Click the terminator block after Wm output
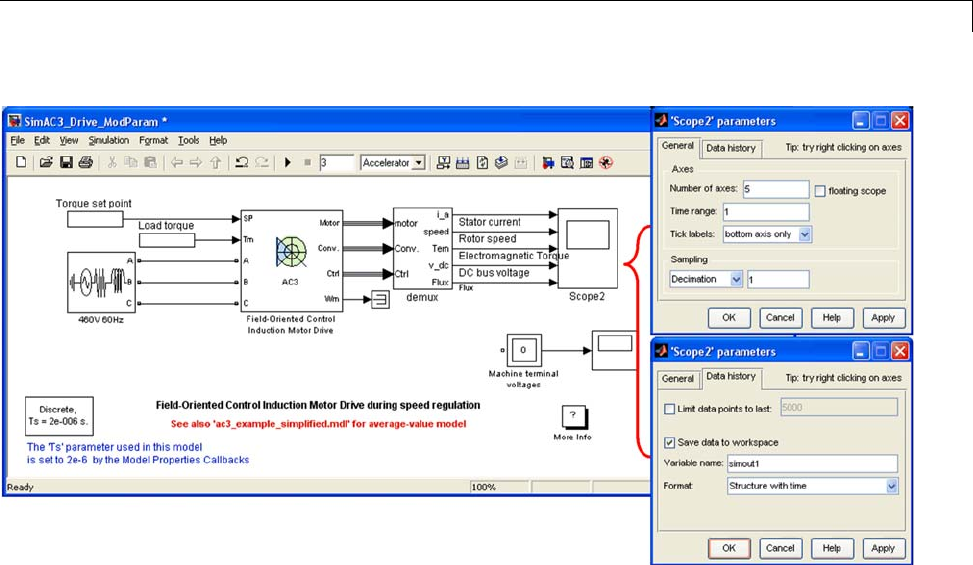The height and width of the screenshot is (565, 973). (380, 300)
